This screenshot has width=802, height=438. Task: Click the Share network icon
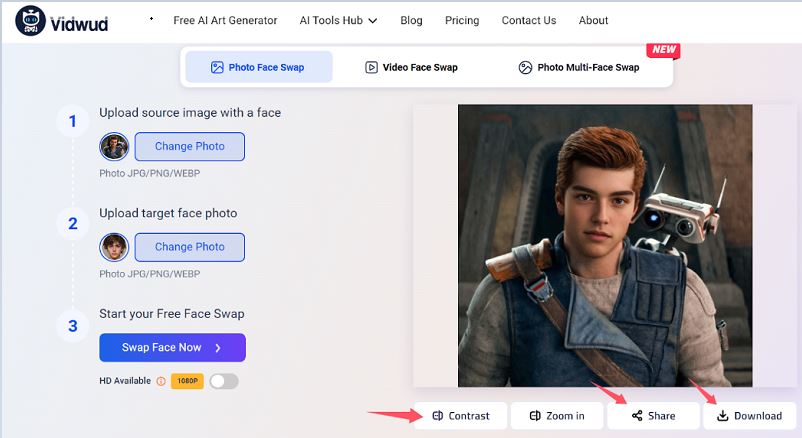[x=637, y=415]
